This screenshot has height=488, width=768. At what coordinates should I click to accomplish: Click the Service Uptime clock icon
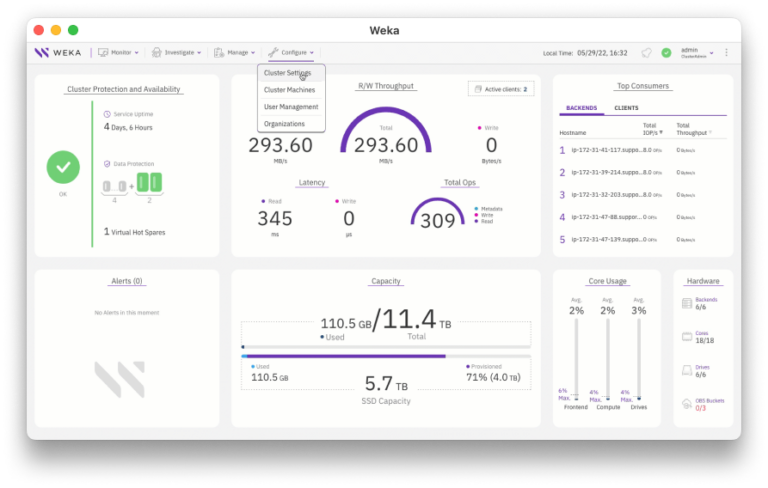point(107,114)
